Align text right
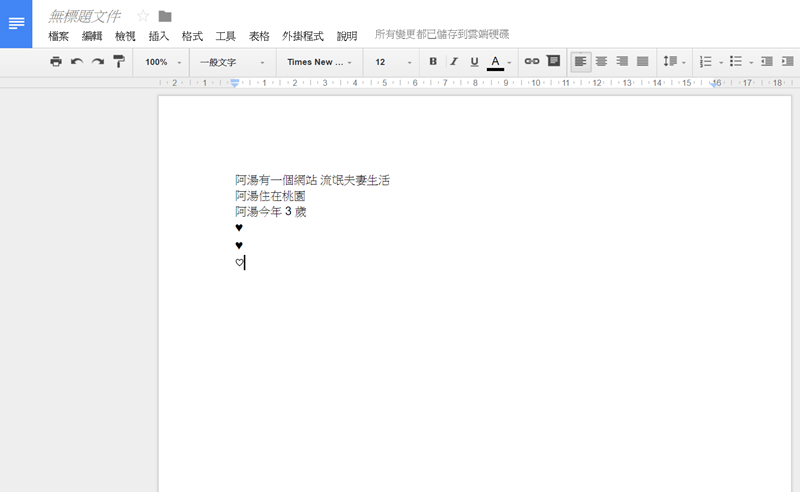Screen dimensions: 800x492 622,62
